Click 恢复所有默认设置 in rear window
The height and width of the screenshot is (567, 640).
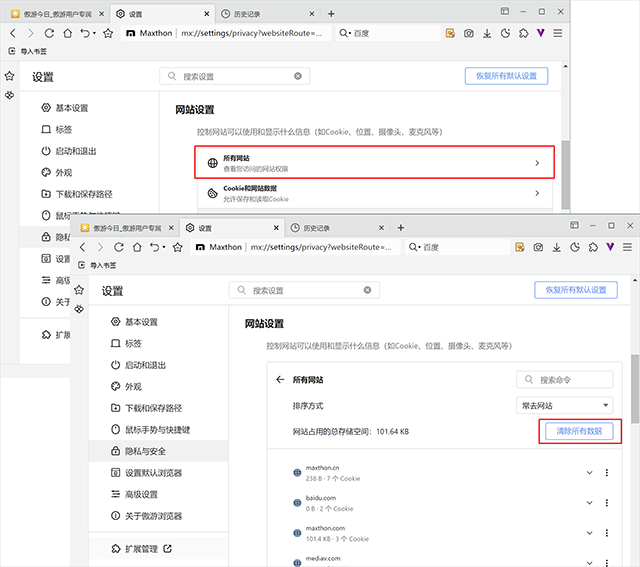click(506, 76)
